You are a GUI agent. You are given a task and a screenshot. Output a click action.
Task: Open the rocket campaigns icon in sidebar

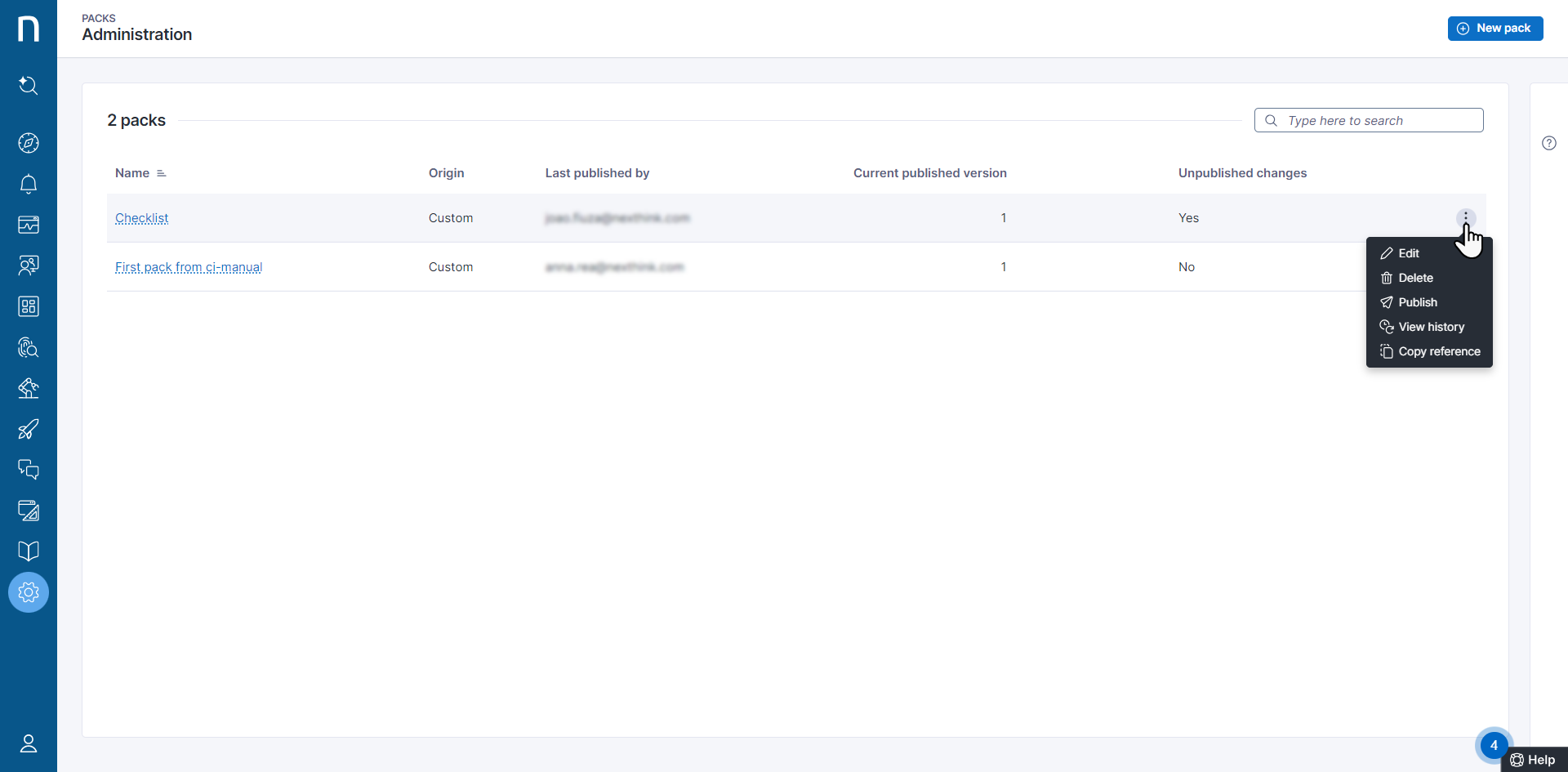click(29, 429)
